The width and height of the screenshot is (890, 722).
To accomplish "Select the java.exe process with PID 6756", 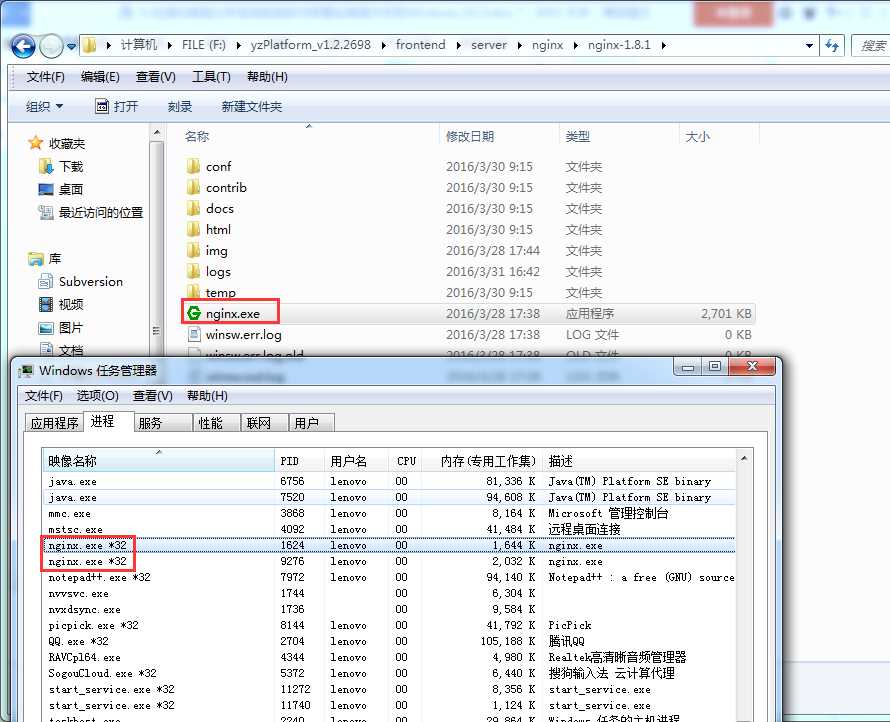I will [389, 481].
